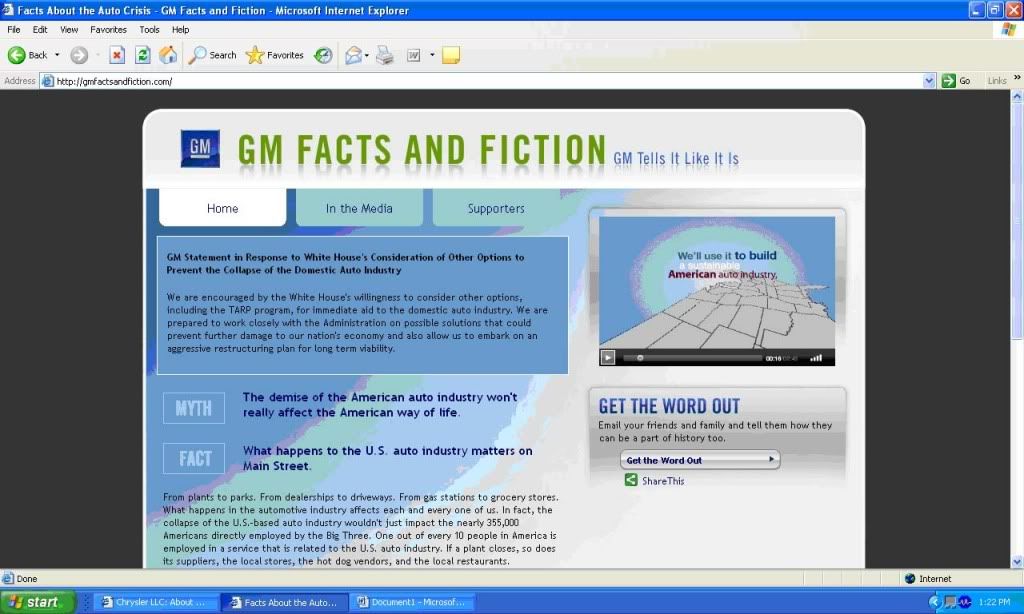Screen dimensions: 1024x614
Task: Click the Windows flag throbber logo
Action: tap(1009, 29)
